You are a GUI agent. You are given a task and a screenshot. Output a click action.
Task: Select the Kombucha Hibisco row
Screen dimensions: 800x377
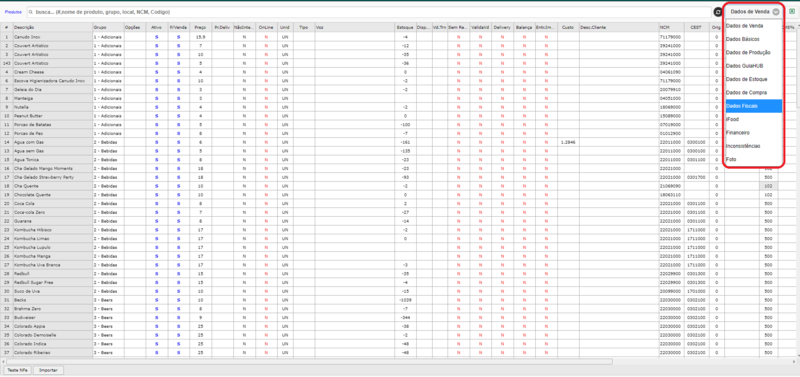pyautogui.click(x=53, y=230)
